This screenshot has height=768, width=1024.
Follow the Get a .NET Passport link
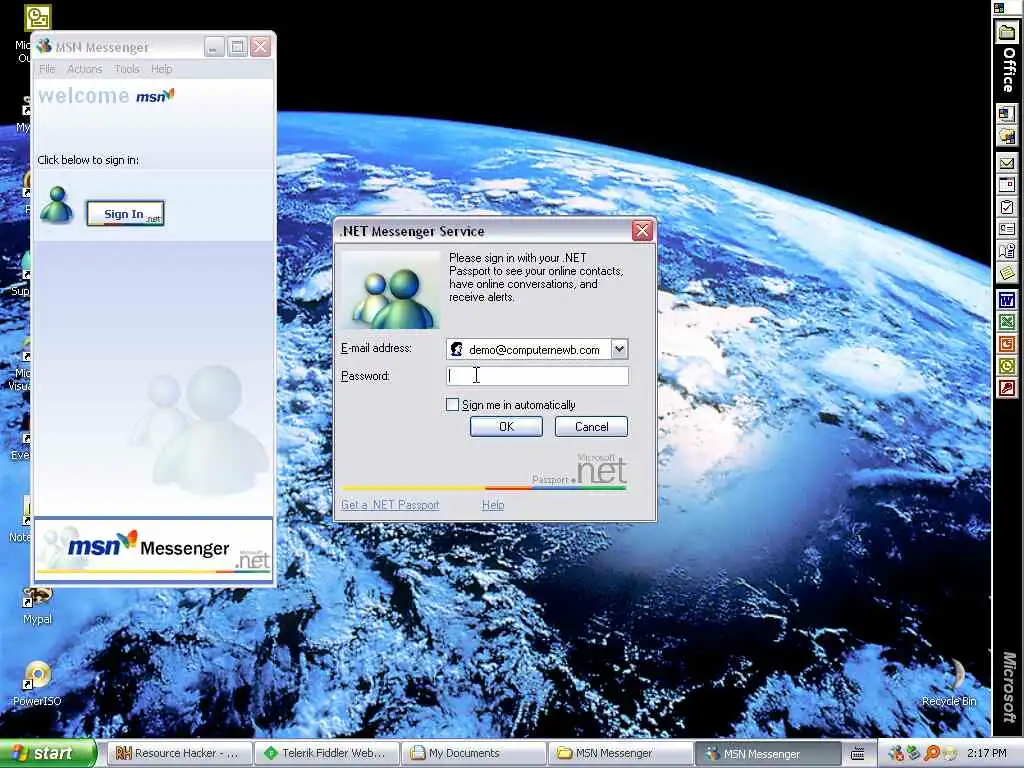390,505
